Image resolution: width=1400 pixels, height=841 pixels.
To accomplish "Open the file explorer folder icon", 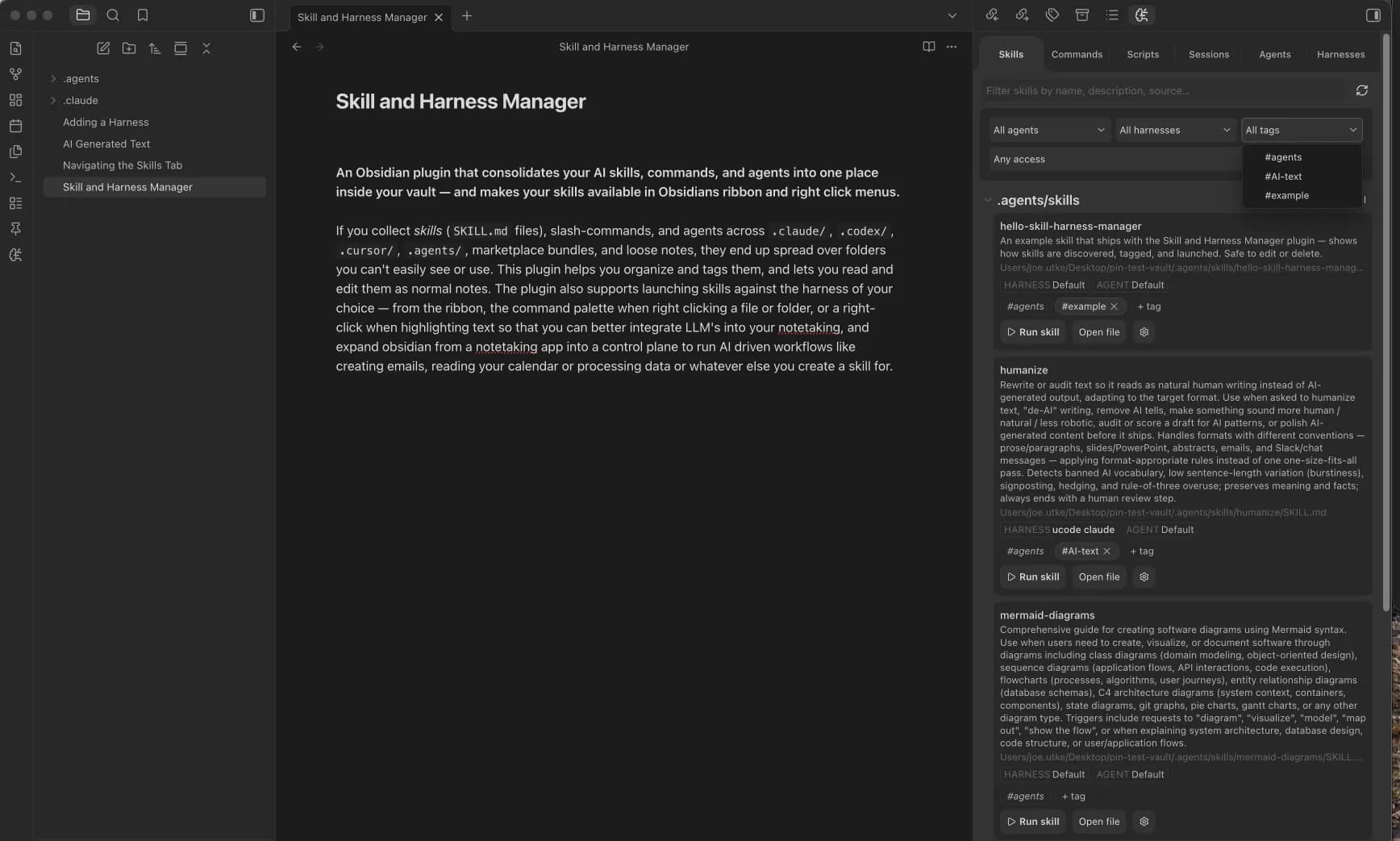I will (x=82, y=15).
